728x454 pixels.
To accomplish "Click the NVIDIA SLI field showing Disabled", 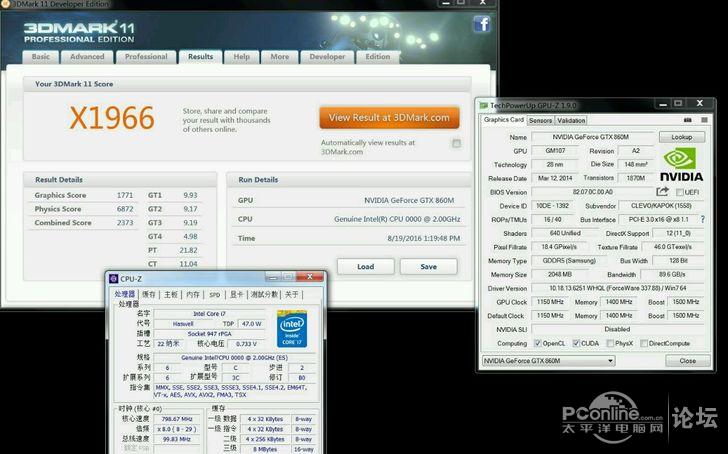I will pos(618,329).
